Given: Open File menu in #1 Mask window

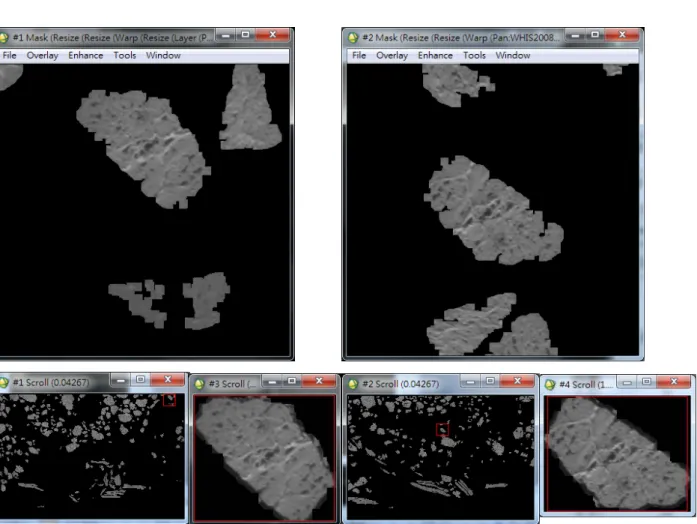Looking at the screenshot, I should tap(9, 56).
